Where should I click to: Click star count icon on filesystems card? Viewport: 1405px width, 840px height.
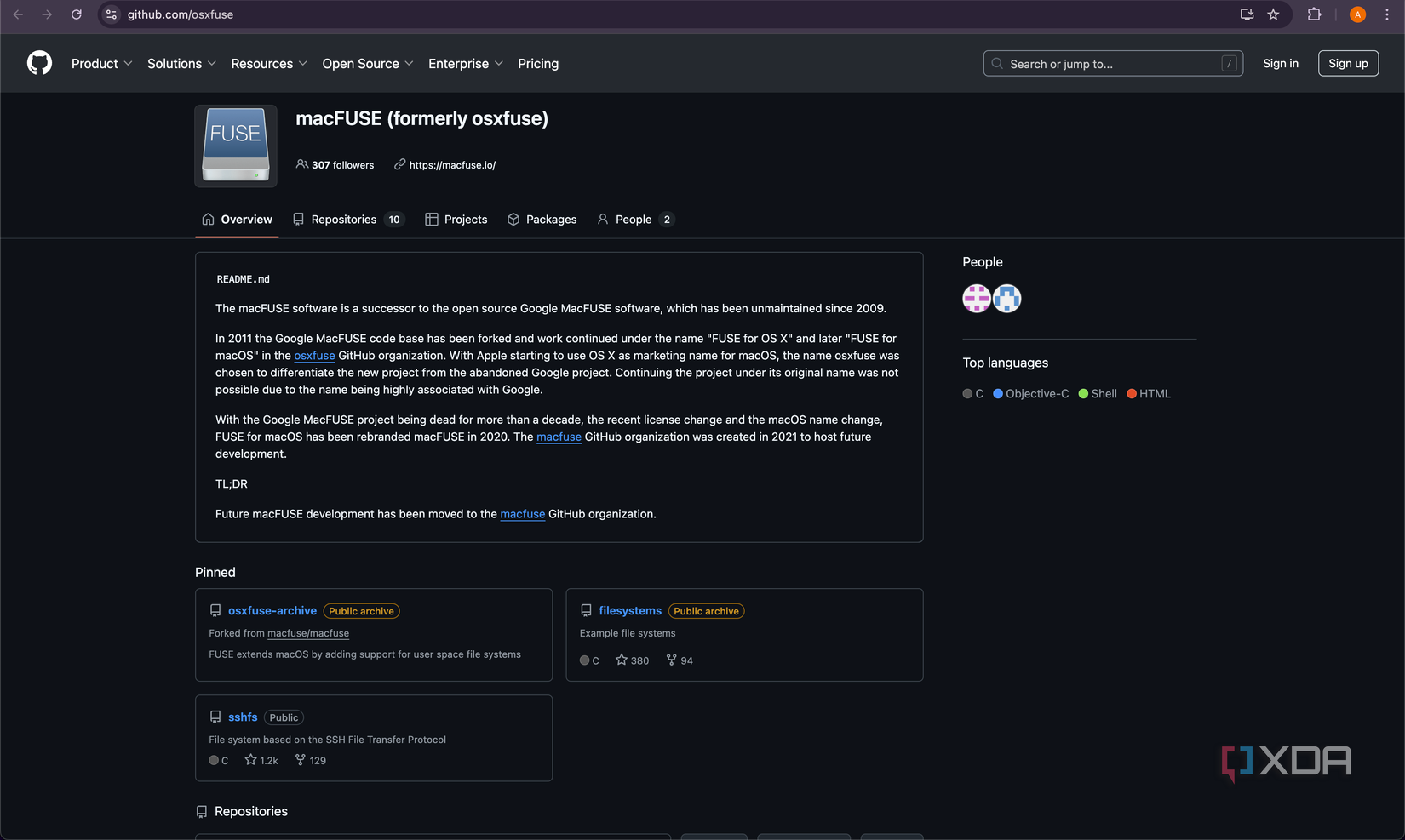pyautogui.click(x=622, y=660)
